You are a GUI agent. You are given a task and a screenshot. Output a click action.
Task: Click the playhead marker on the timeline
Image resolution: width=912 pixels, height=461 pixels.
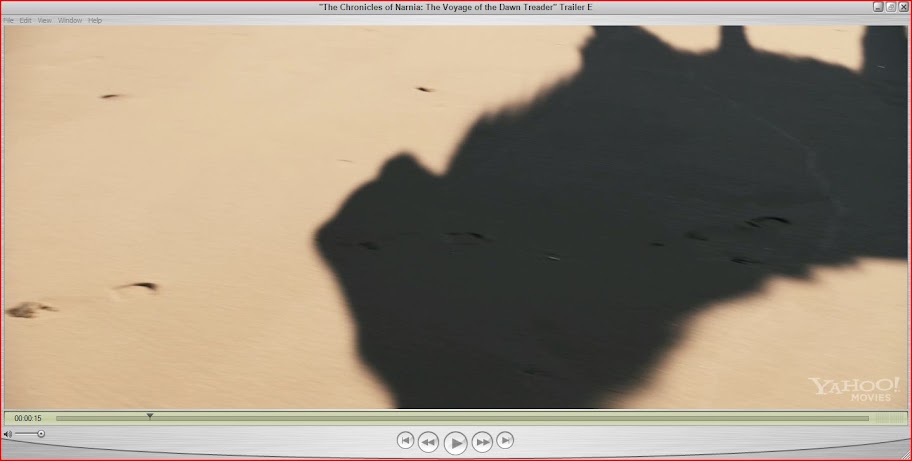[x=149, y=416]
